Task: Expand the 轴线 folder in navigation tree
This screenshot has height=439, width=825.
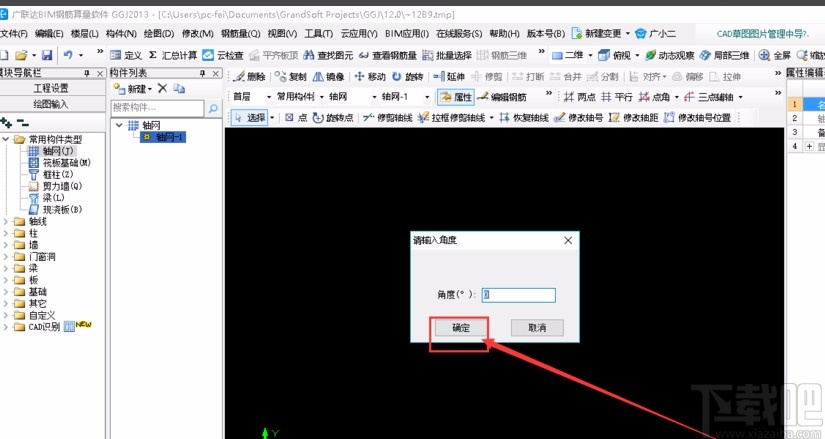Action: click(6, 222)
